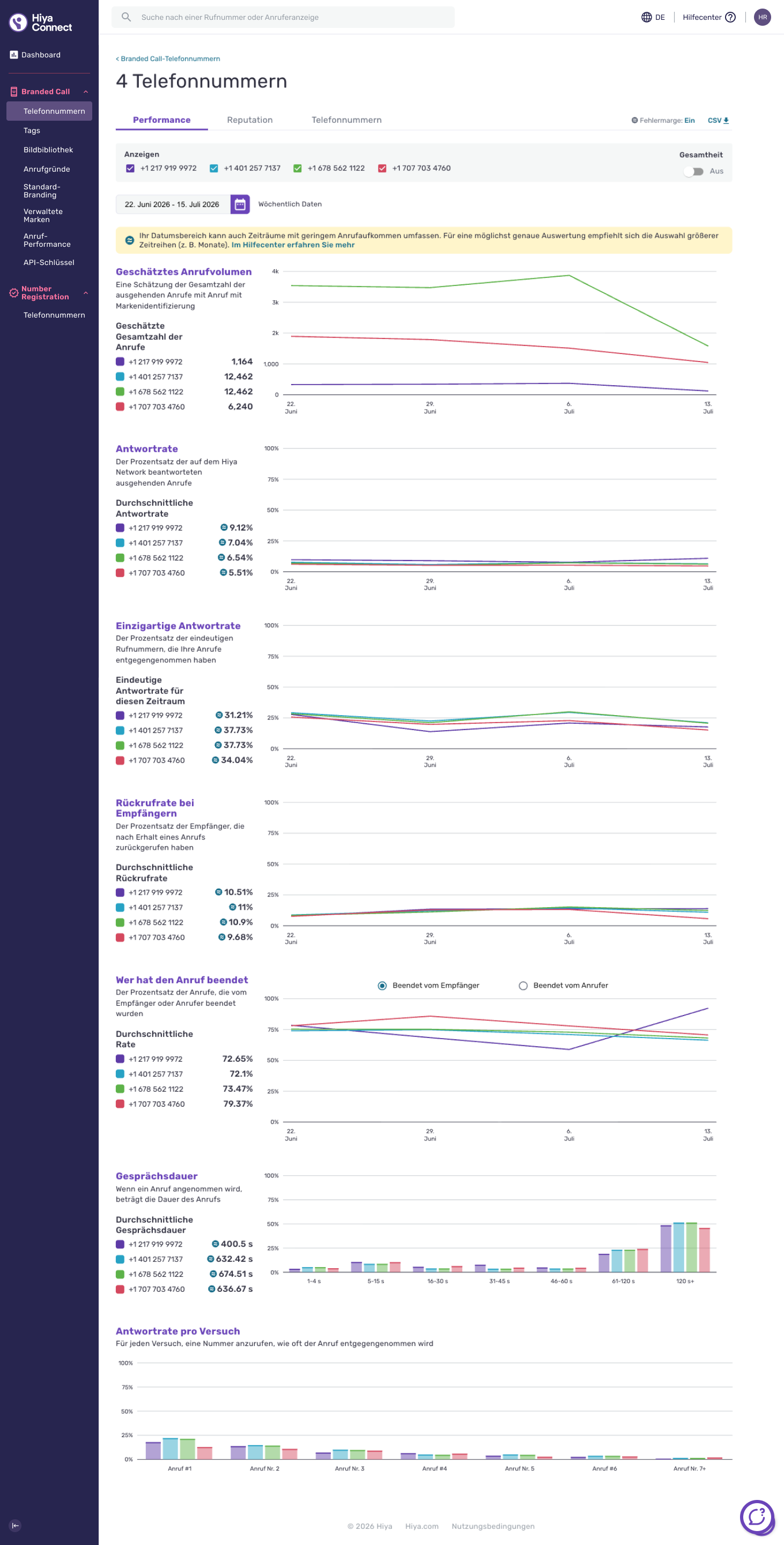Collapse the Number Registration section
The width and height of the screenshot is (784, 1545).
pyautogui.click(x=86, y=293)
